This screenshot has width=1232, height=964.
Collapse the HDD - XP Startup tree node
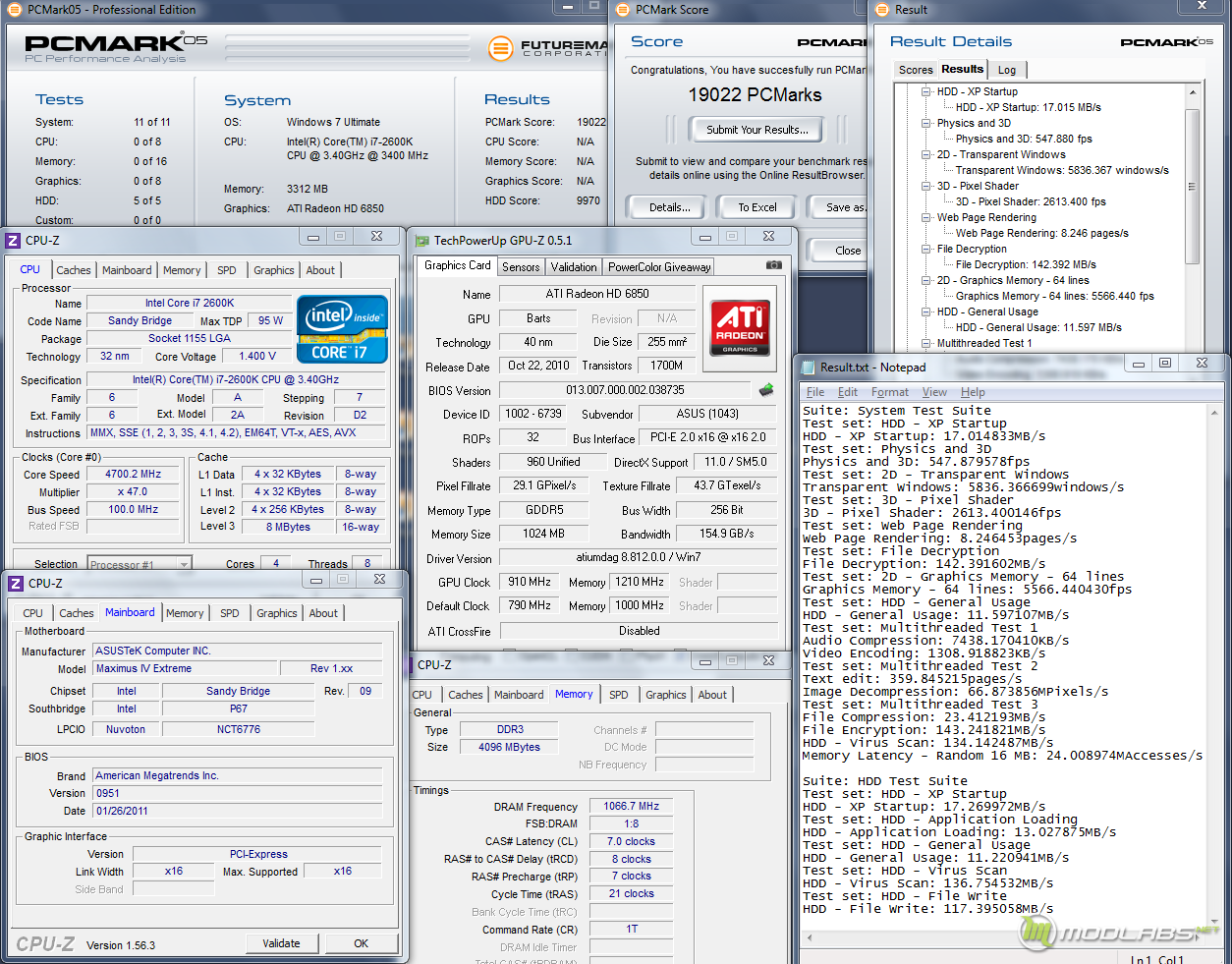(926, 91)
